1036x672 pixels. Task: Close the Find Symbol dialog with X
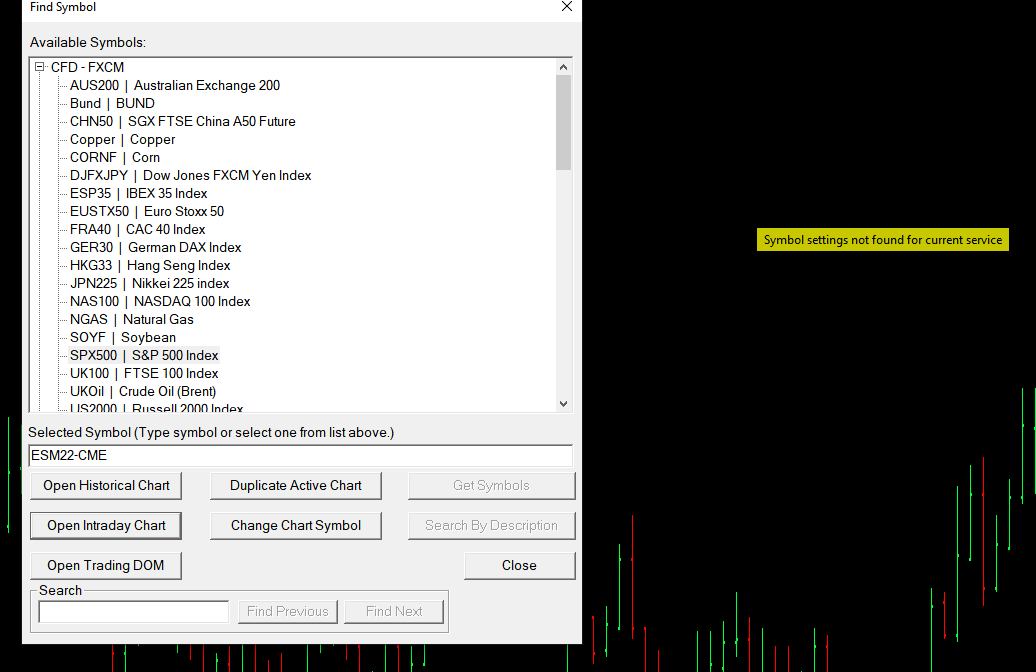567,7
